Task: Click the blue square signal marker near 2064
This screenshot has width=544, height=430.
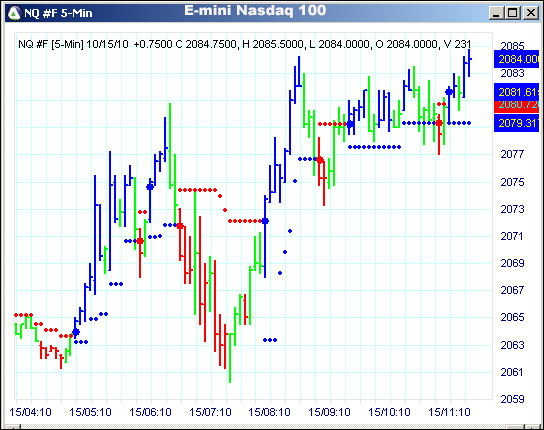Action: pos(76,332)
